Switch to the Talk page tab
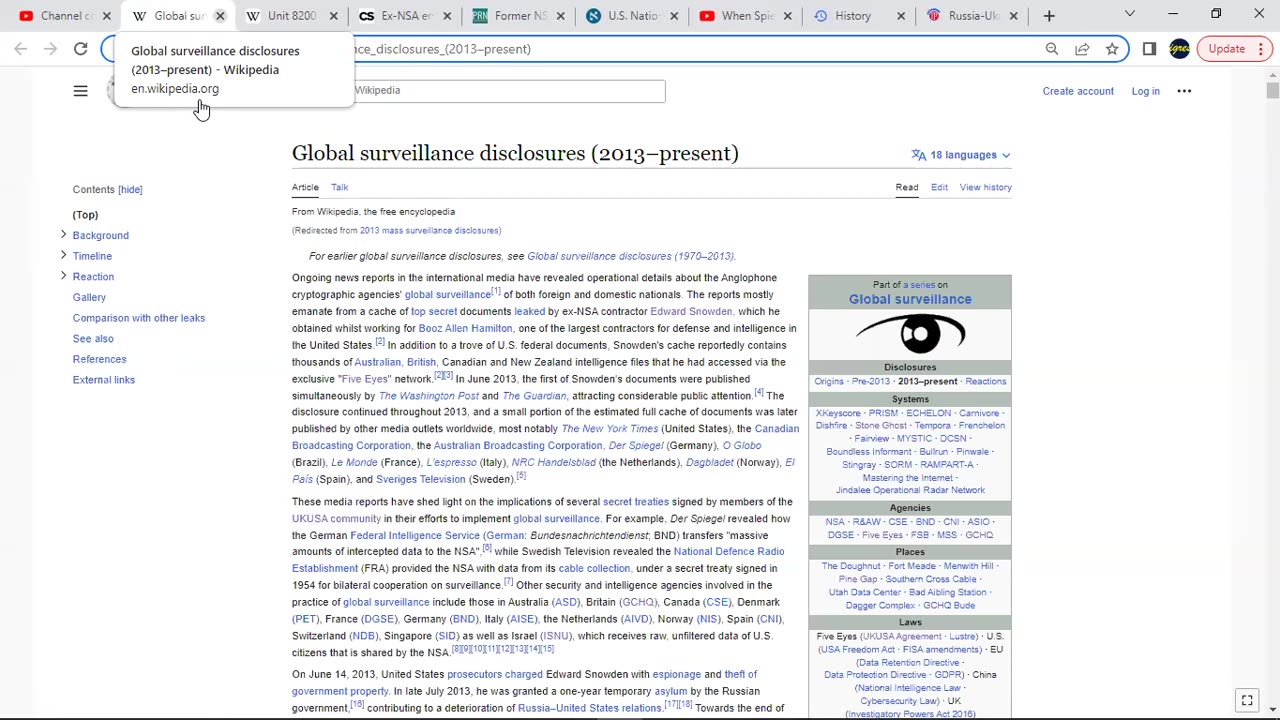Screen dimensions: 1280x720 339,187
